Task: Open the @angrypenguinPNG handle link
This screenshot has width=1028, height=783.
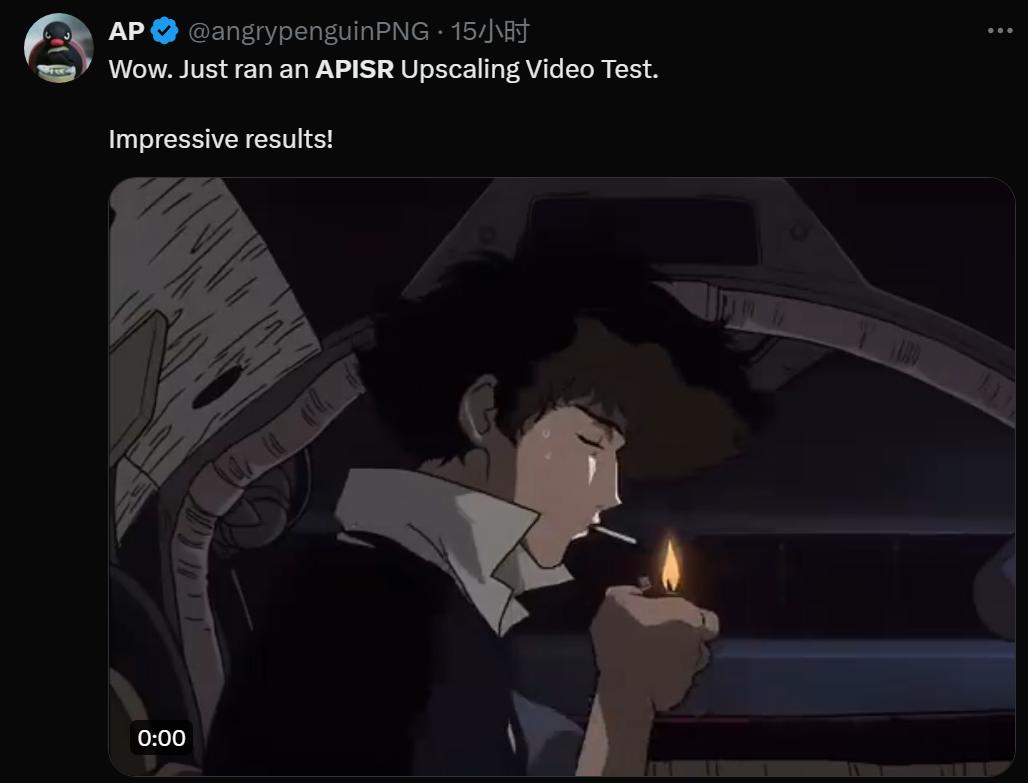Action: click(308, 31)
